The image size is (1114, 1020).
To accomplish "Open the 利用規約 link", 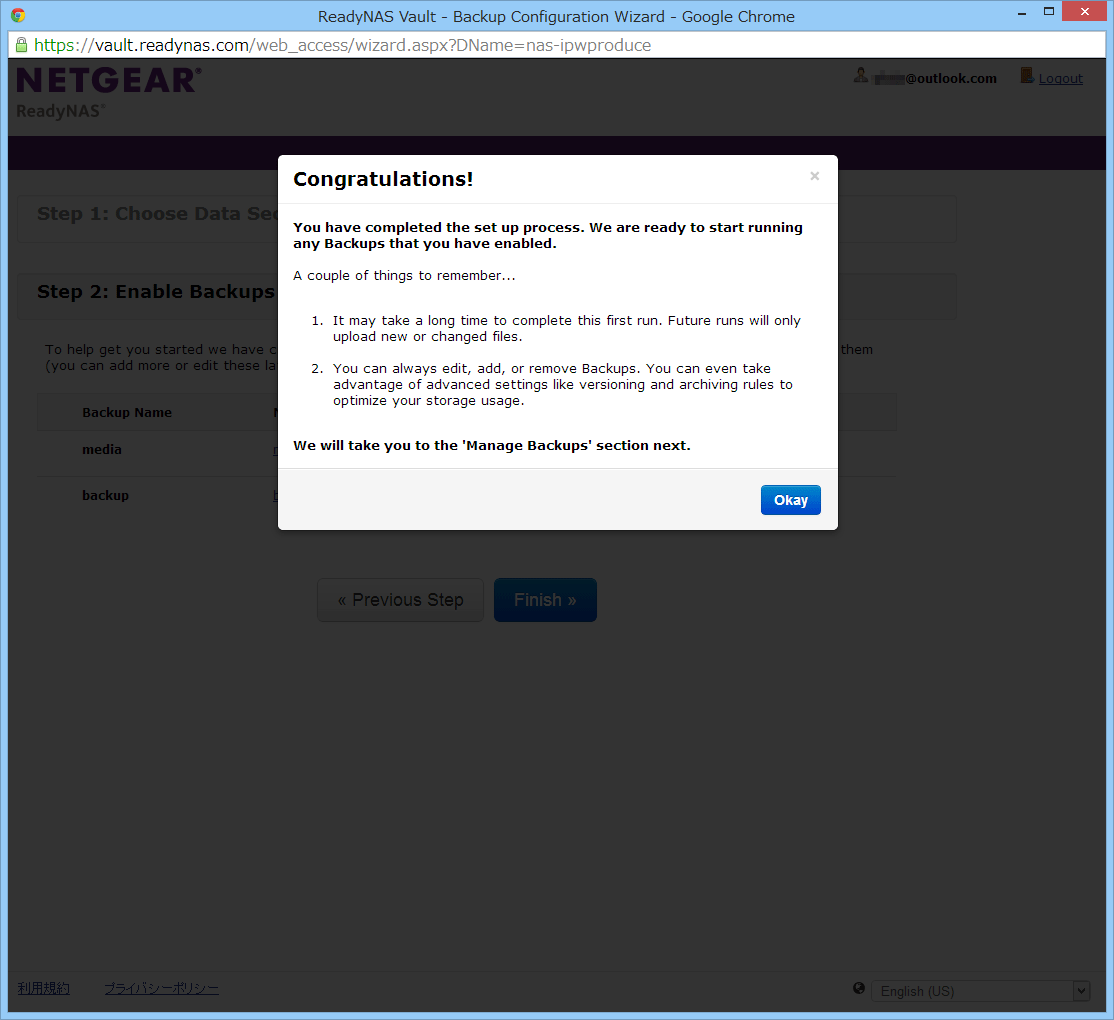I will tap(43, 989).
